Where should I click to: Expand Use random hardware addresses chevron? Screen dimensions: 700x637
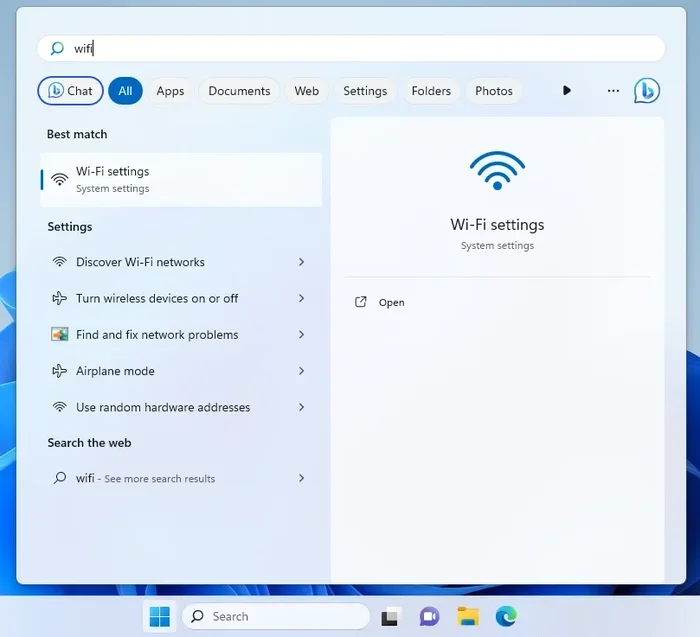(301, 407)
